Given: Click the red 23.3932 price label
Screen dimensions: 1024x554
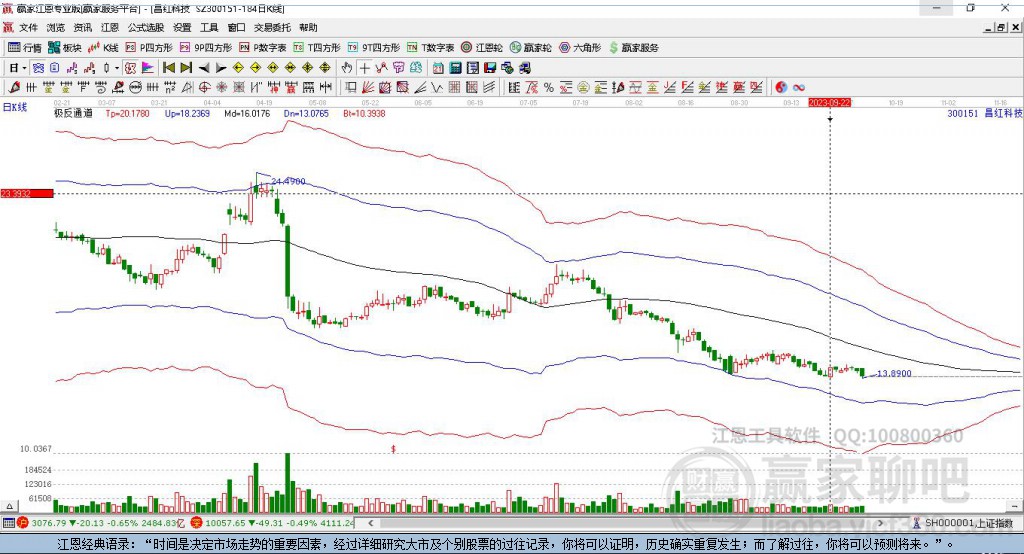Looking at the screenshot, I should click(x=27, y=193).
